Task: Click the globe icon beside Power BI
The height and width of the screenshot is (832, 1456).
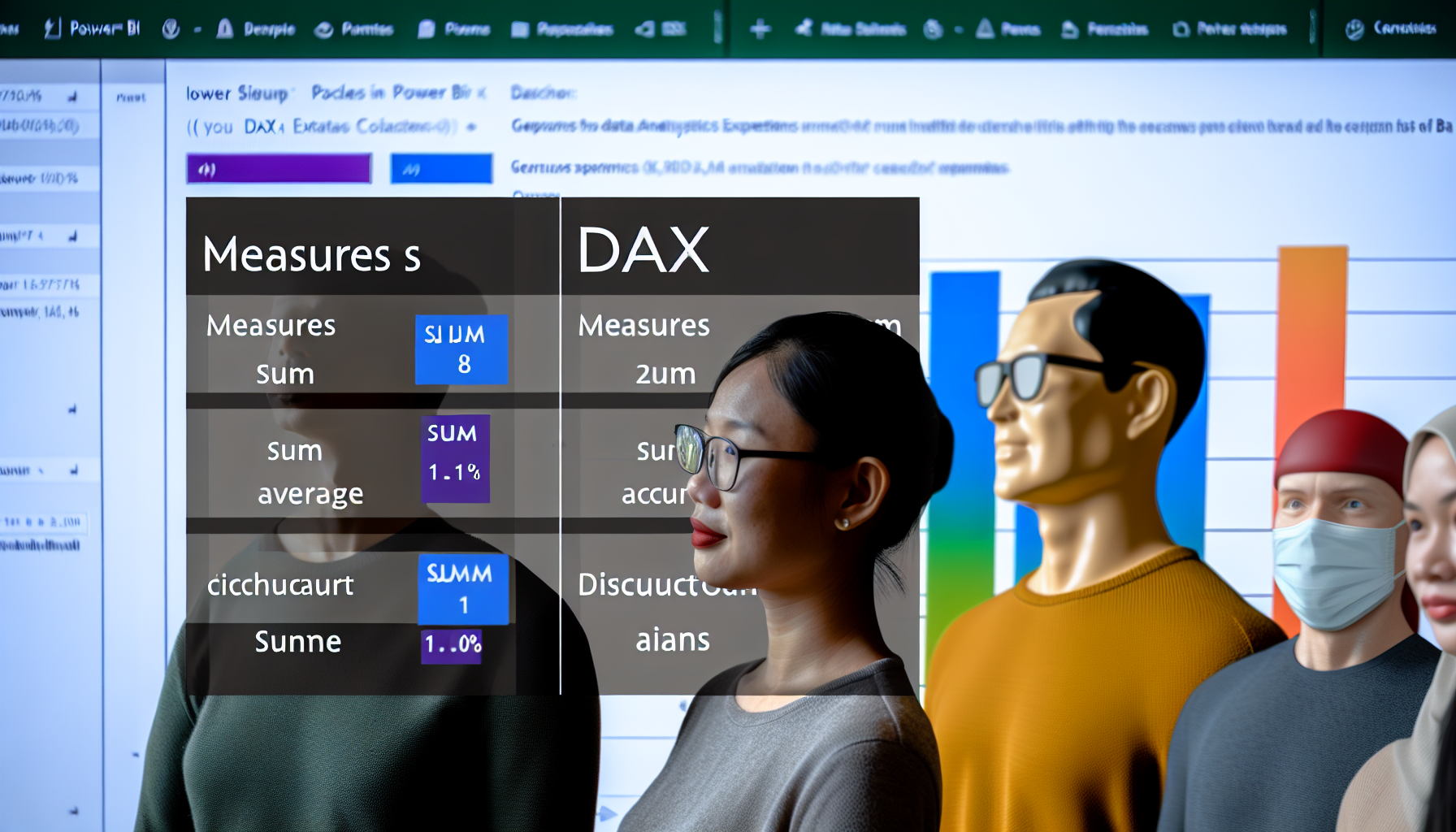Action: coord(171,29)
